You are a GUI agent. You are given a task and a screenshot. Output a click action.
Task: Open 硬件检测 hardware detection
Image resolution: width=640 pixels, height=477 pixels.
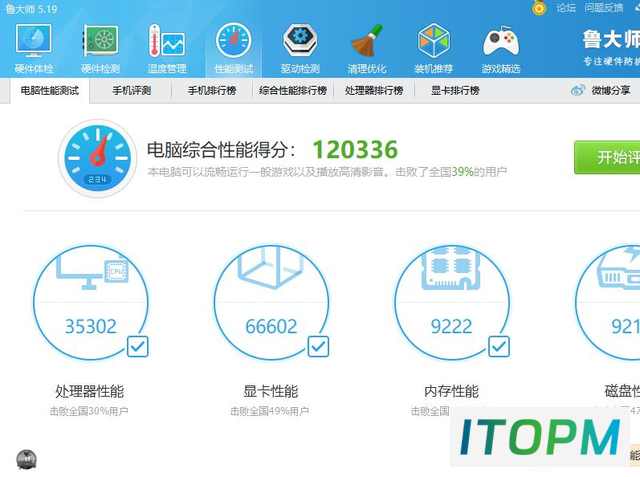pos(101,49)
